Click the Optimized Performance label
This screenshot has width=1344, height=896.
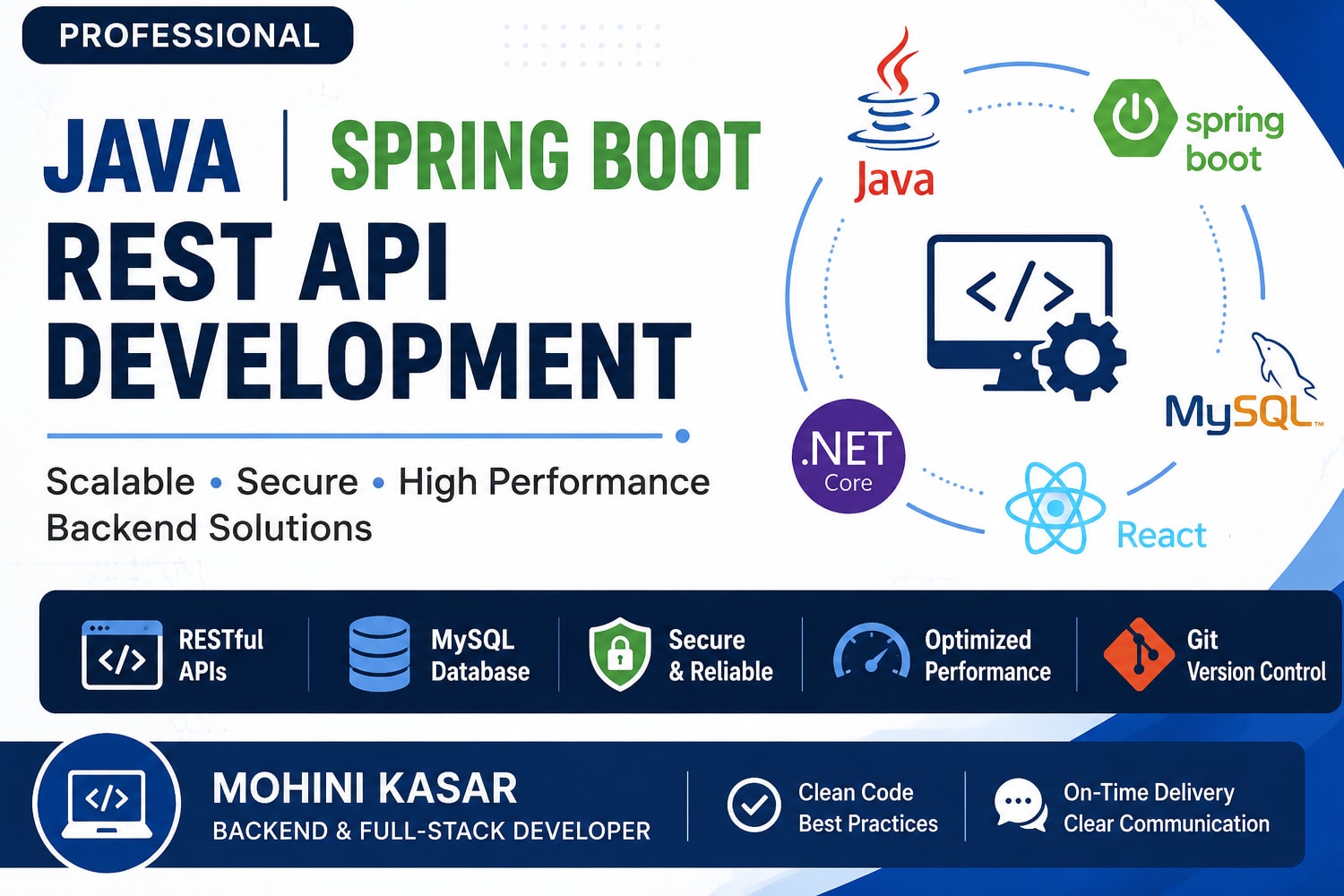tap(987, 655)
